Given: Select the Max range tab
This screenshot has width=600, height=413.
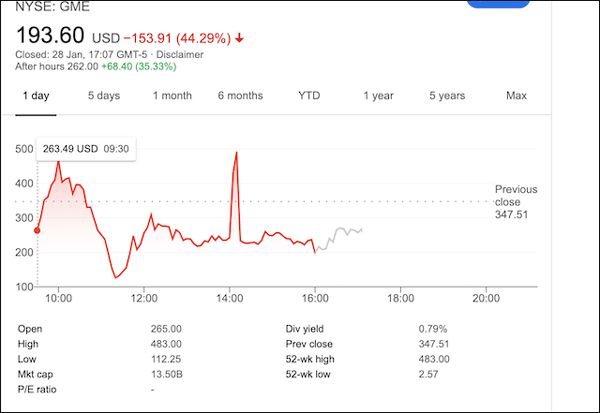Looking at the screenshot, I should [516, 96].
